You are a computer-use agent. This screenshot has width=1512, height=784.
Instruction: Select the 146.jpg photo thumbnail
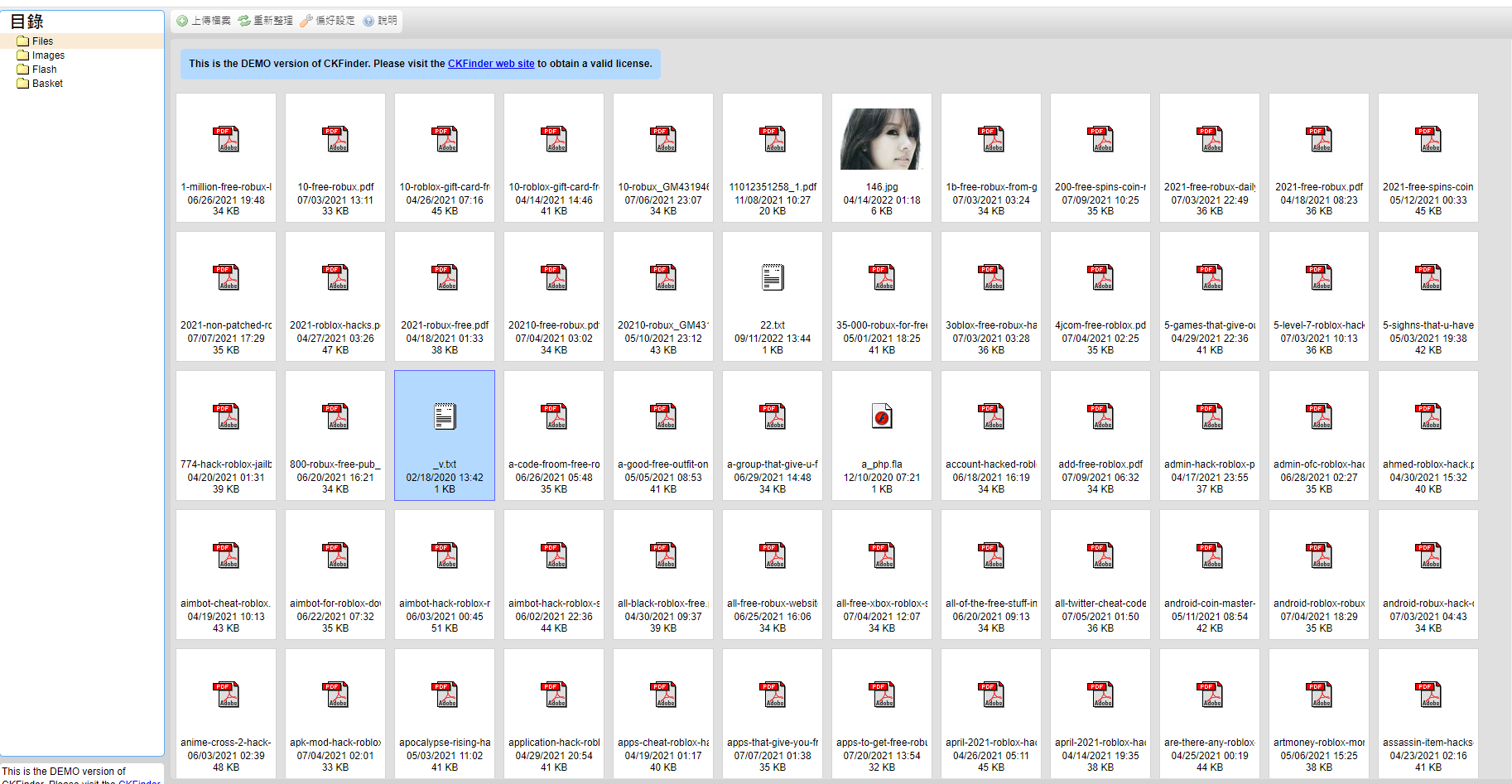[x=882, y=139]
